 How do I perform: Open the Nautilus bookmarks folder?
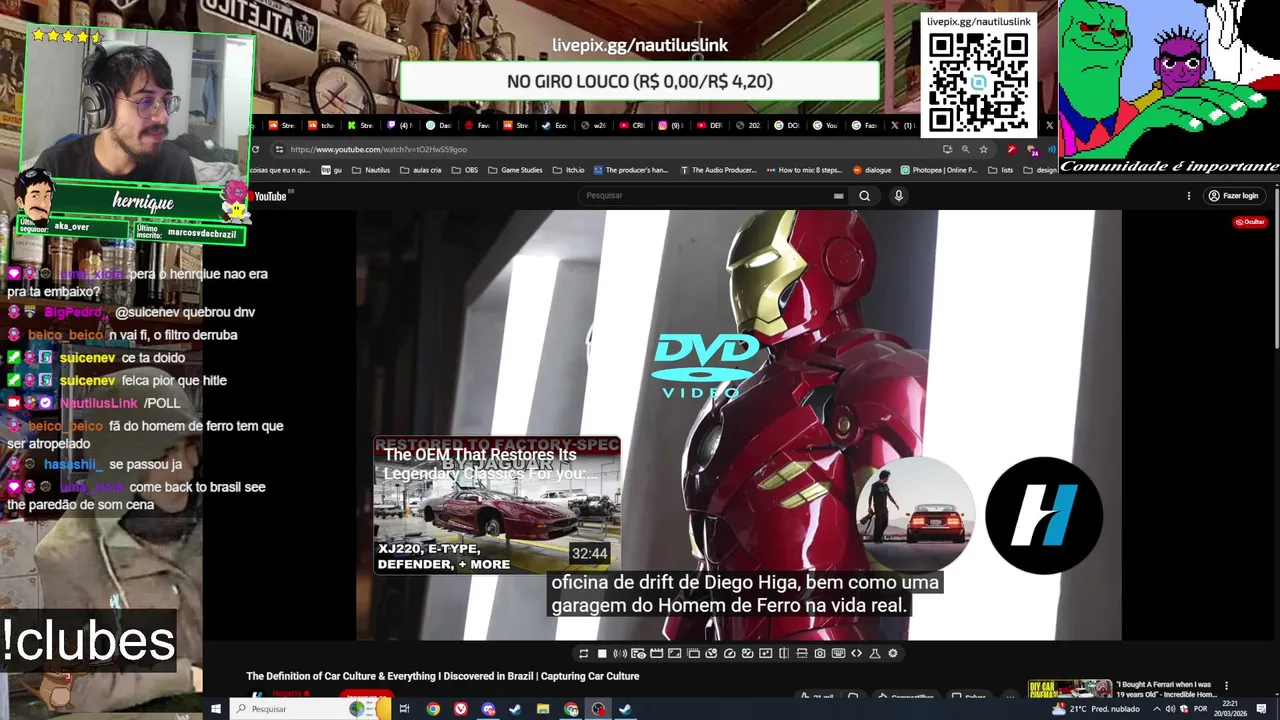pos(370,170)
